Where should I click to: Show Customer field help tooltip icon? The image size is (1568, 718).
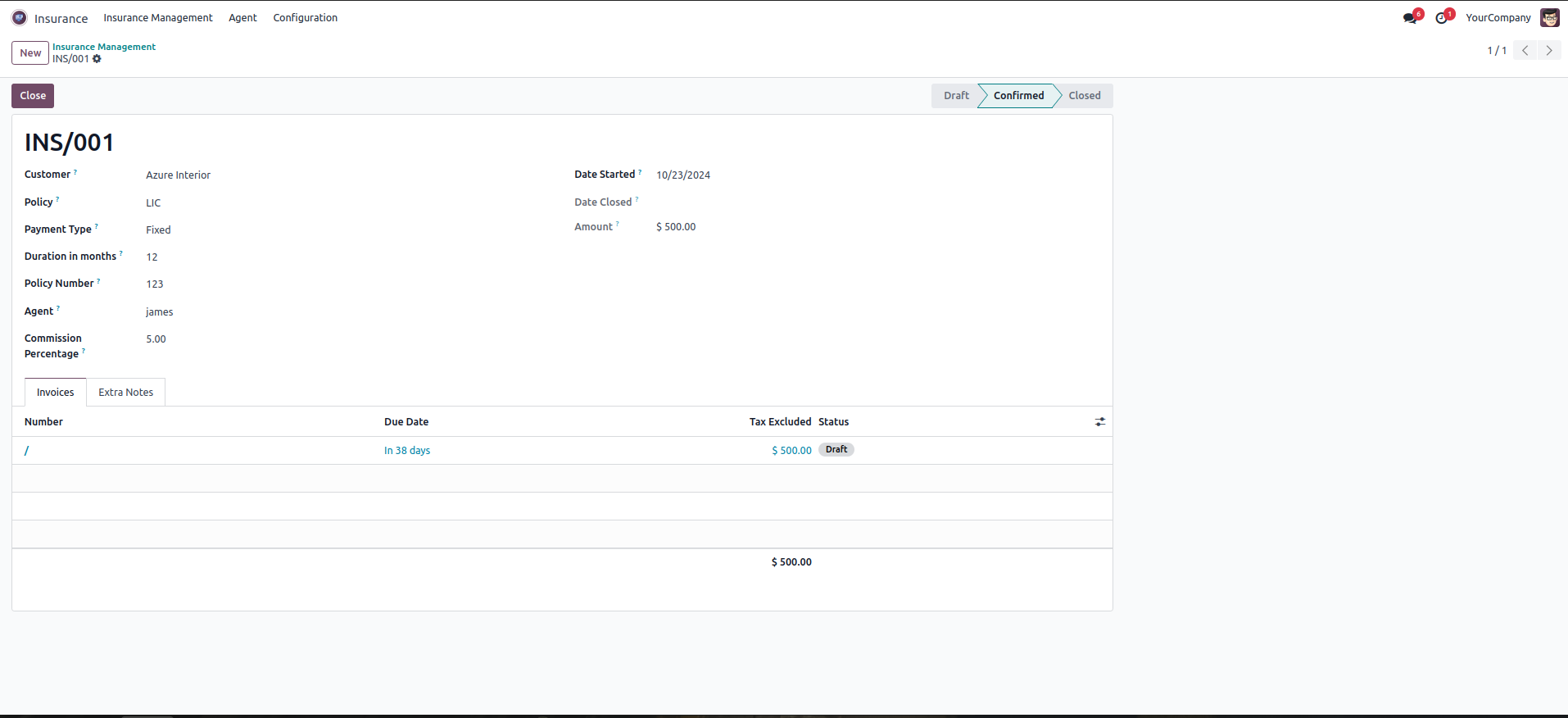coord(75,172)
